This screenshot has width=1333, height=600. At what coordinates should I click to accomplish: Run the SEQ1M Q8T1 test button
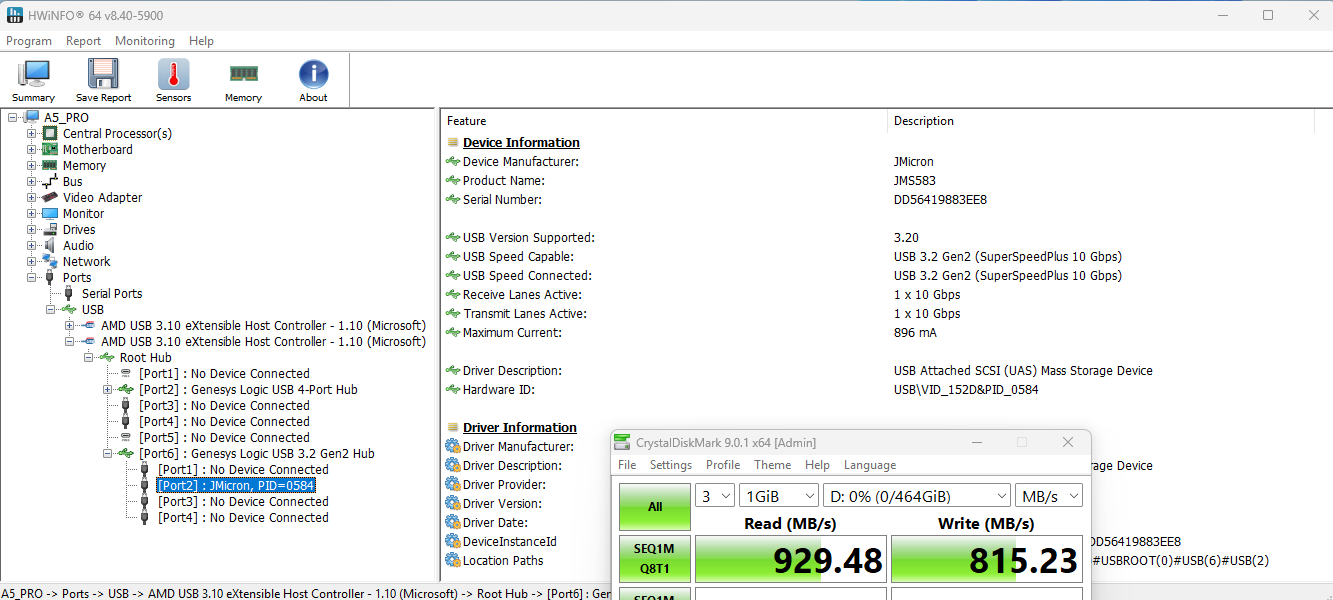pyautogui.click(x=654, y=559)
